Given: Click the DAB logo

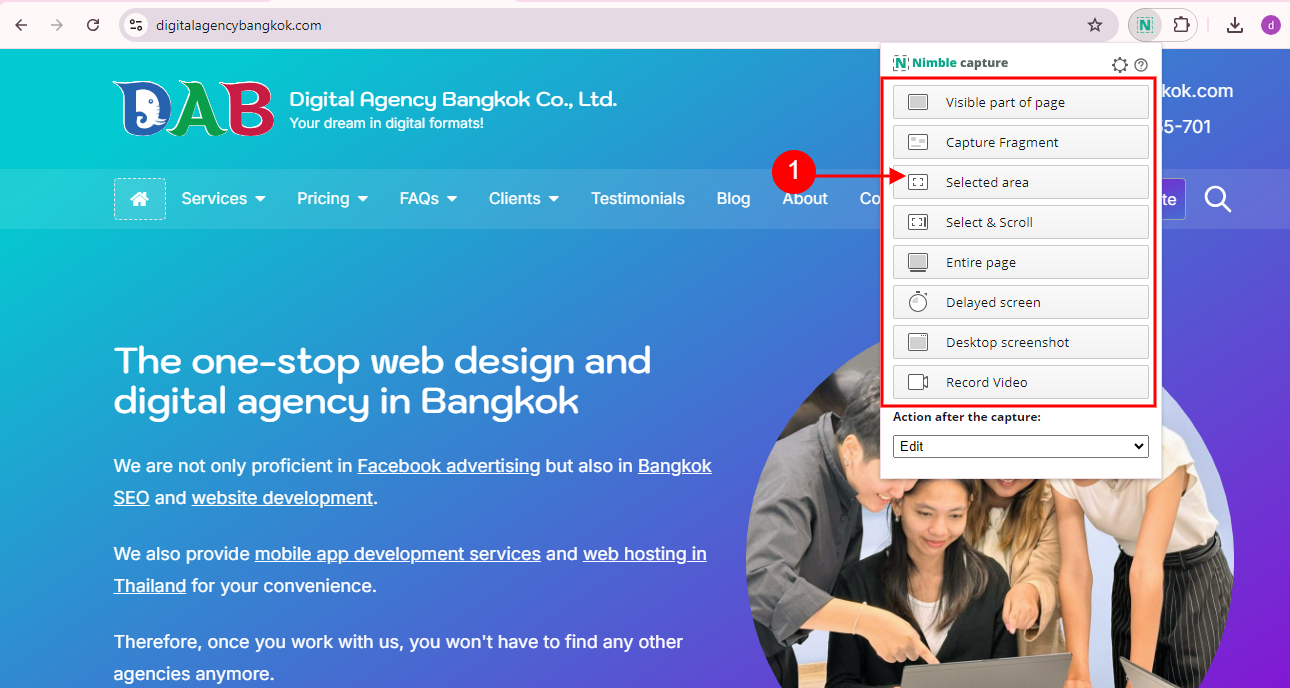Looking at the screenshot, I should pos(193,108).
